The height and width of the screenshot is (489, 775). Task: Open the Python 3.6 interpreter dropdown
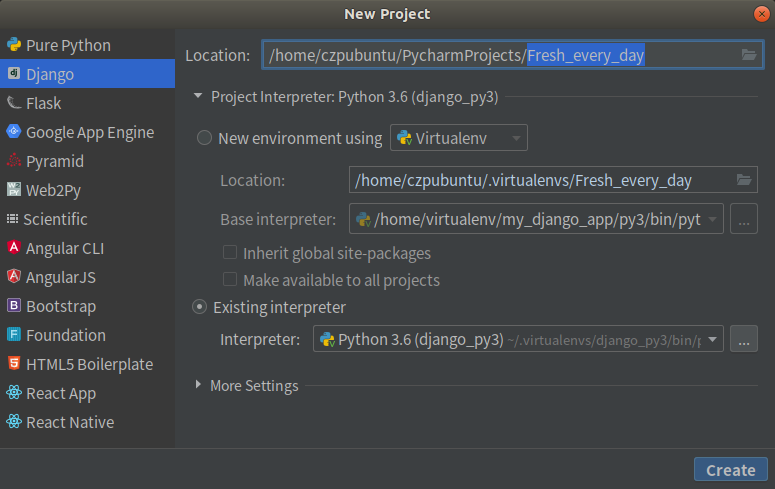coord(518,340)
